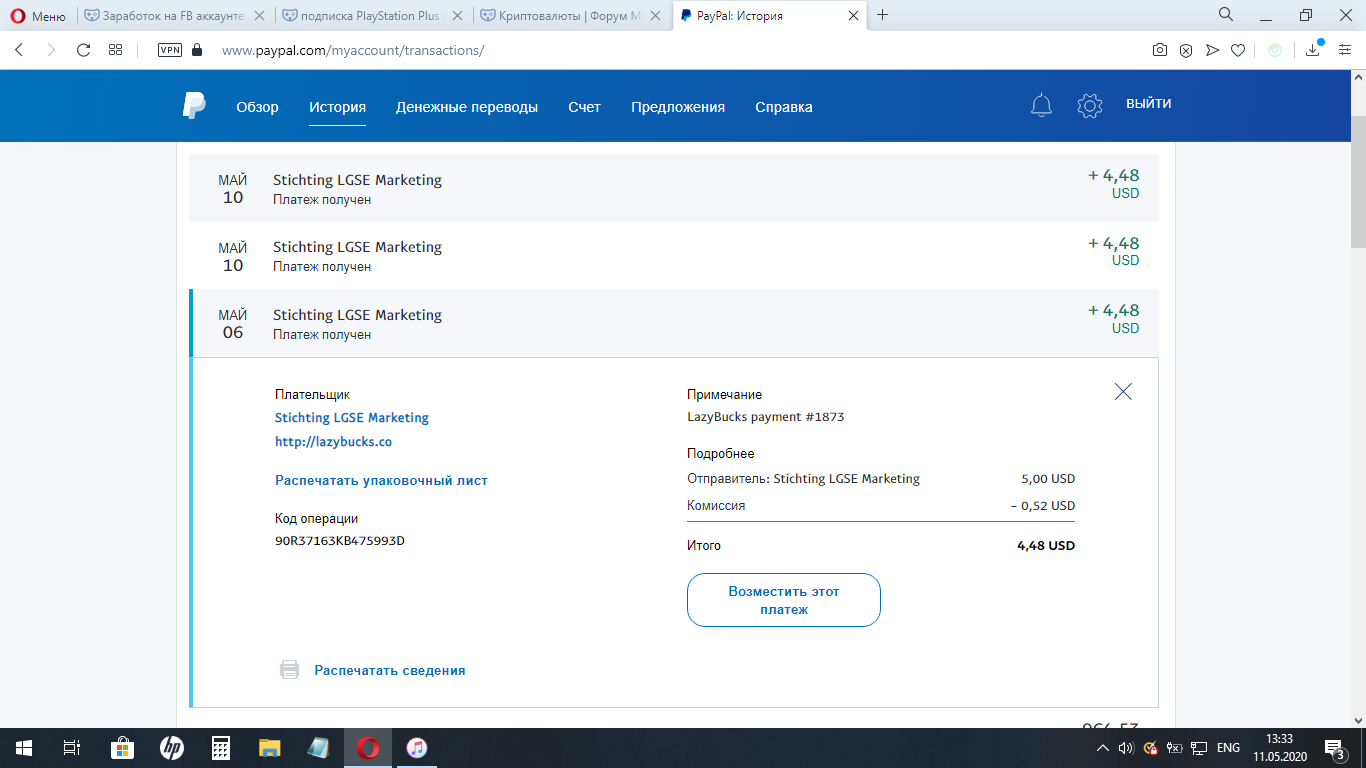Switch to the Криптовалюты forum tab
The image size is (1366, 768).
tap(572, 16)
